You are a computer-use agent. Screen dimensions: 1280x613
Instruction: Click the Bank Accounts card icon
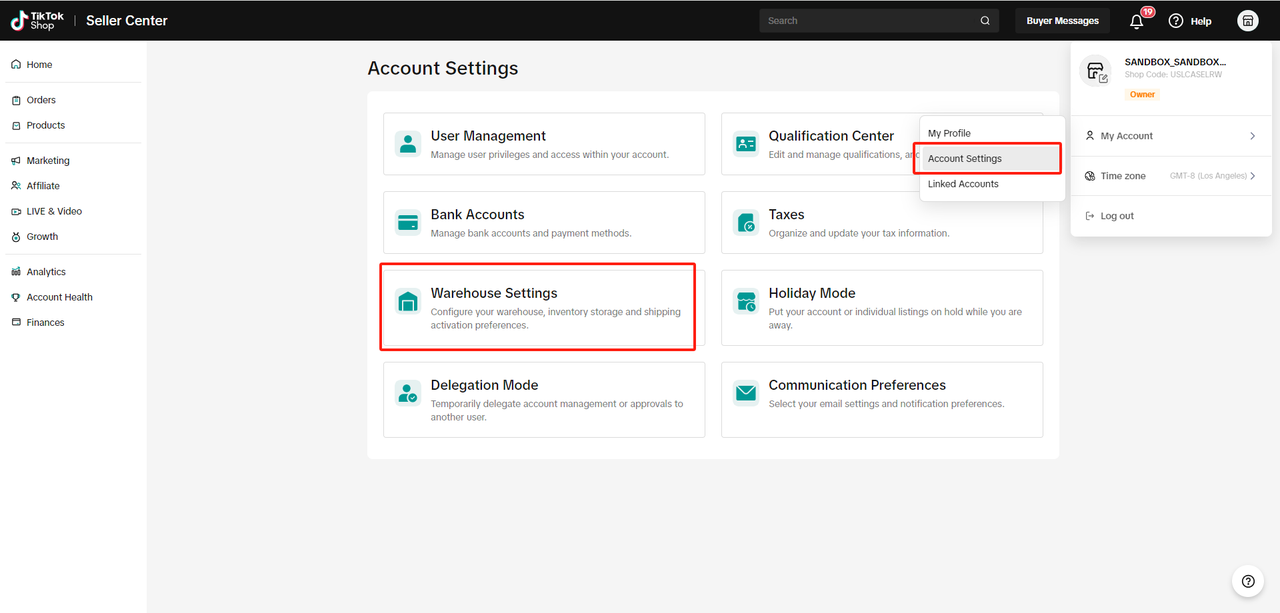tap(408, 222)
